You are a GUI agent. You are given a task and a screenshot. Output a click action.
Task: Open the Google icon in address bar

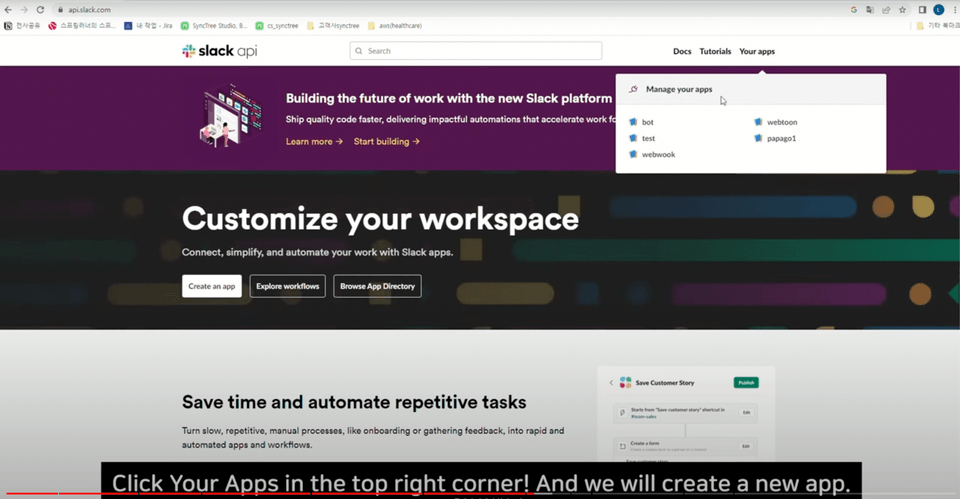(x=853, y=10)
